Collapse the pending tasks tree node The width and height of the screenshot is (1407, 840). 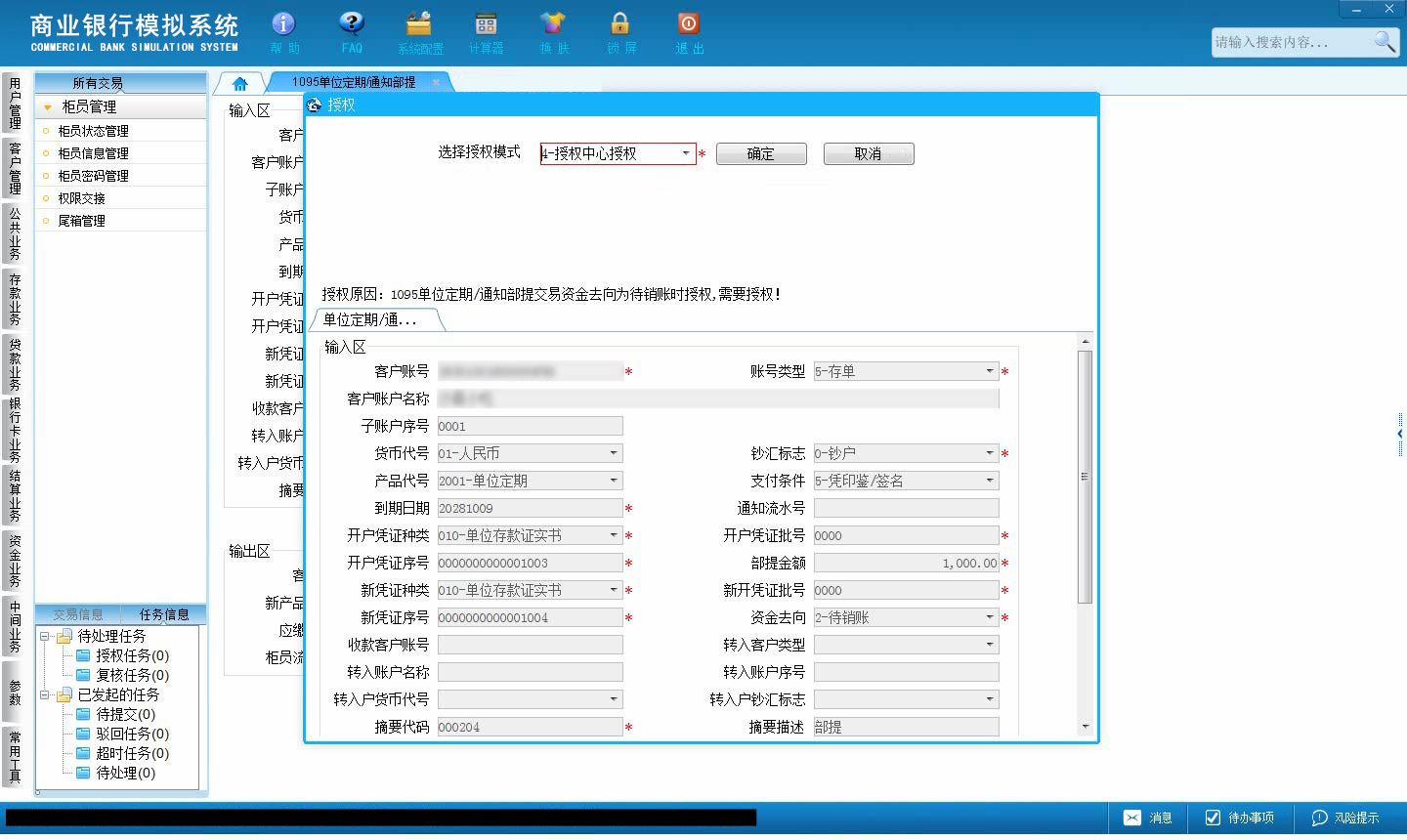[44, 636]
